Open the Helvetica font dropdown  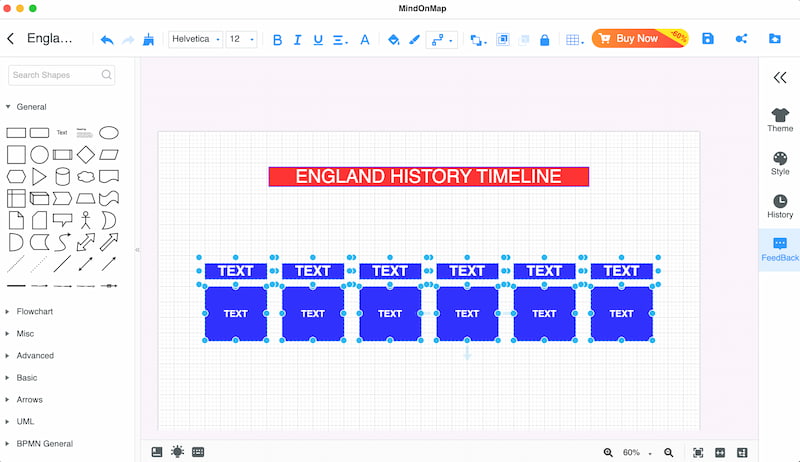point(195,39)
